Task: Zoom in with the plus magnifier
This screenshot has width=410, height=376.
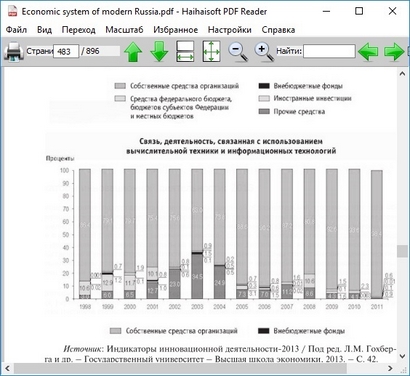Action: click(x=264, y=52)
